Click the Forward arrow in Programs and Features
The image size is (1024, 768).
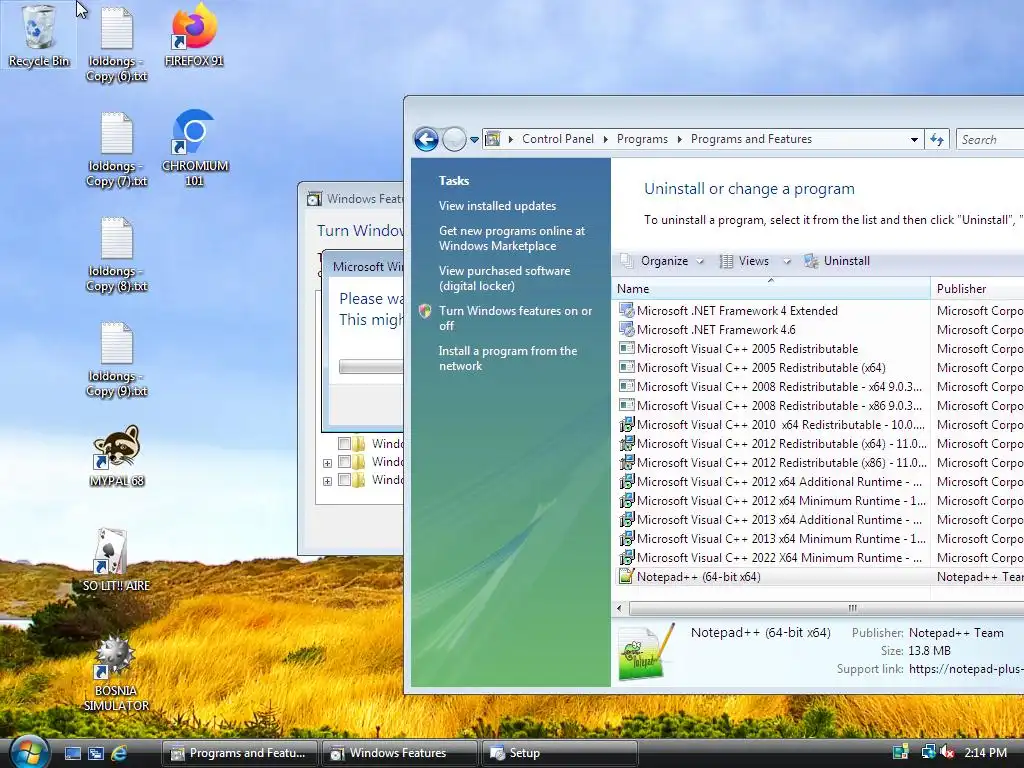(x=454, y=139)
